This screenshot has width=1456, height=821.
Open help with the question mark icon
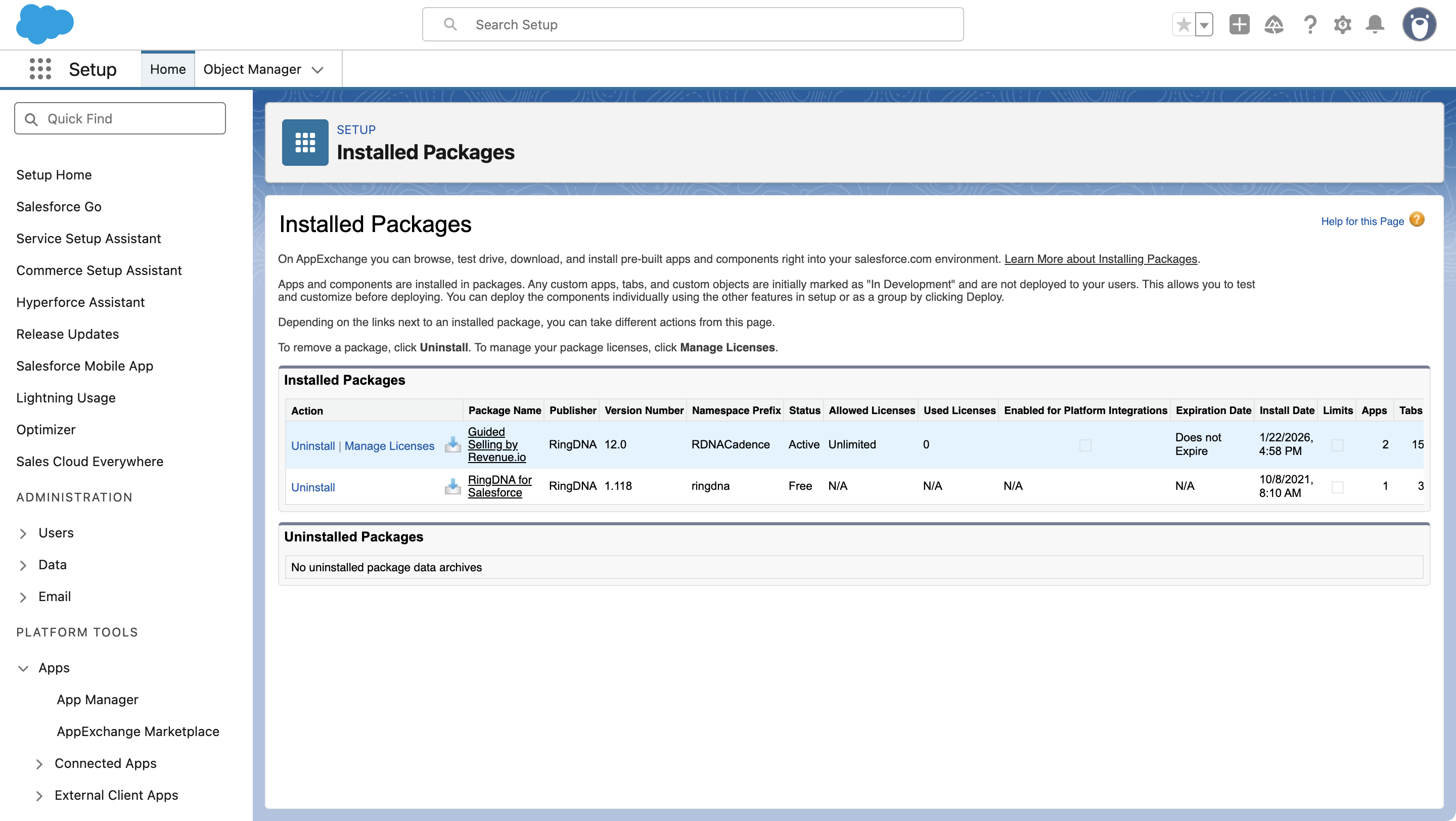[x=1310, y=24]
